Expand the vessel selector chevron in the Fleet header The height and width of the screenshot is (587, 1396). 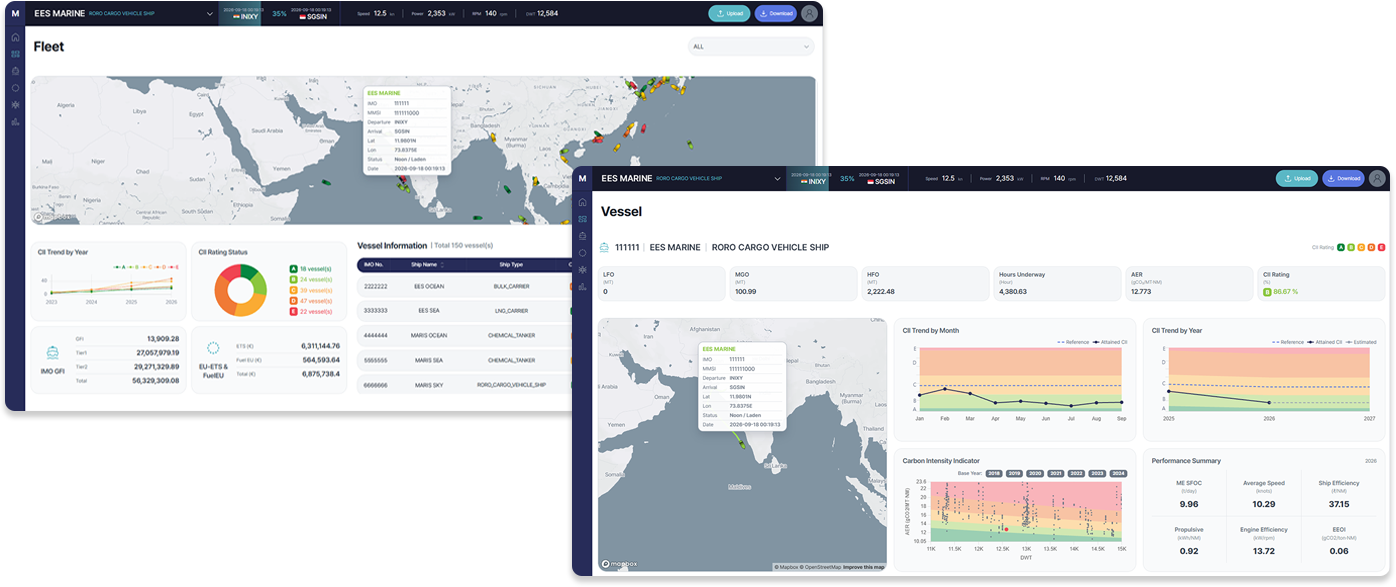pyautogui.click(x=210, y=14)
